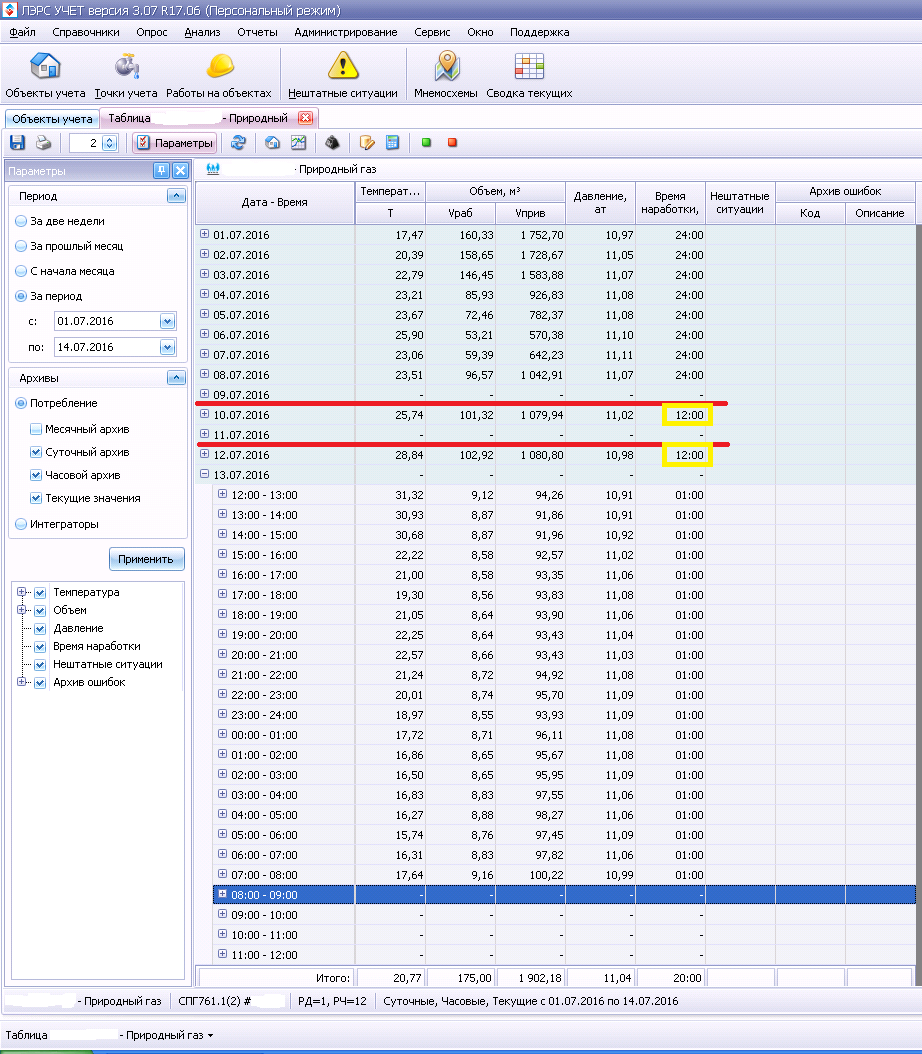Uncheck the Суточный архив checkbox
Screen dimensions: 922x1054
(x=36, y=452)
